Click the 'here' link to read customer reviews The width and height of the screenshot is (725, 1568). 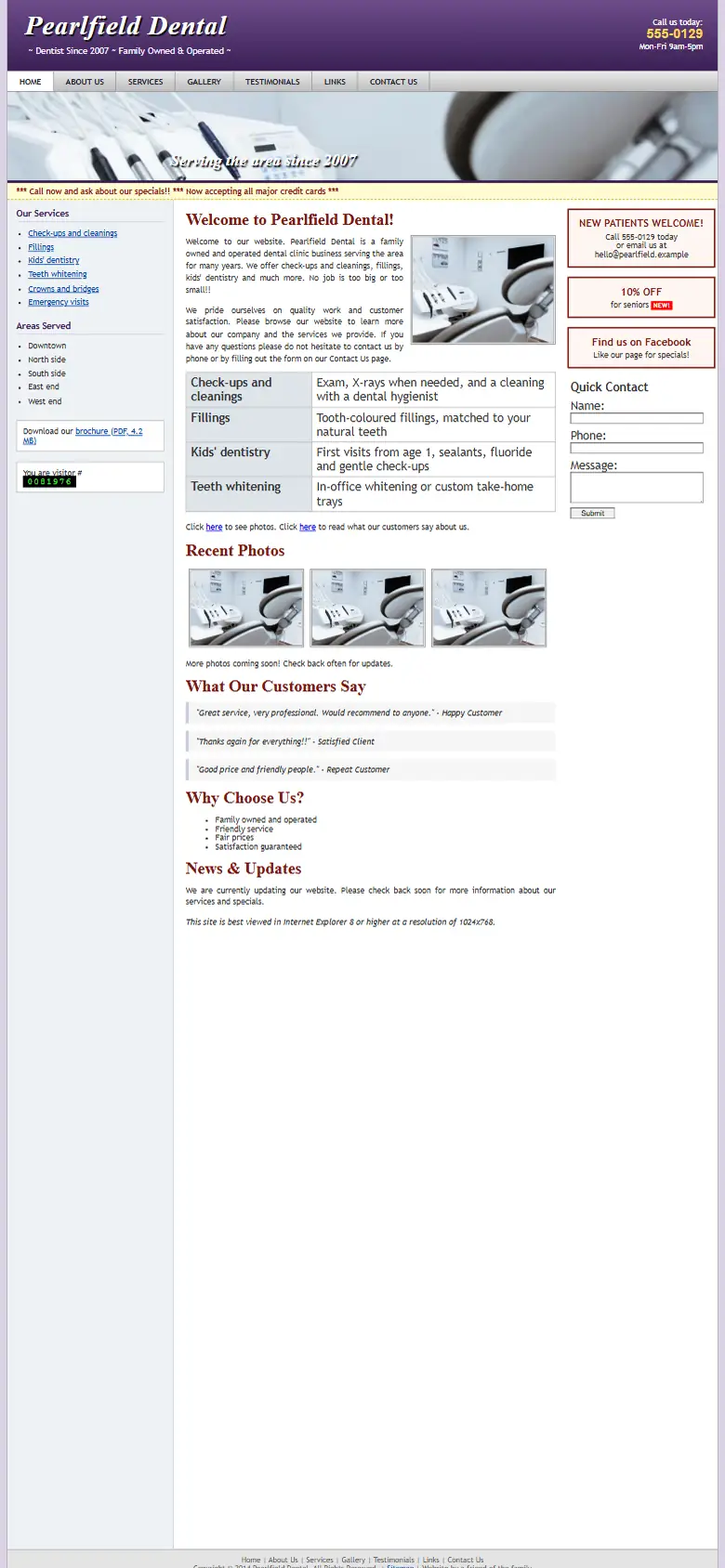tap(308, 527)
